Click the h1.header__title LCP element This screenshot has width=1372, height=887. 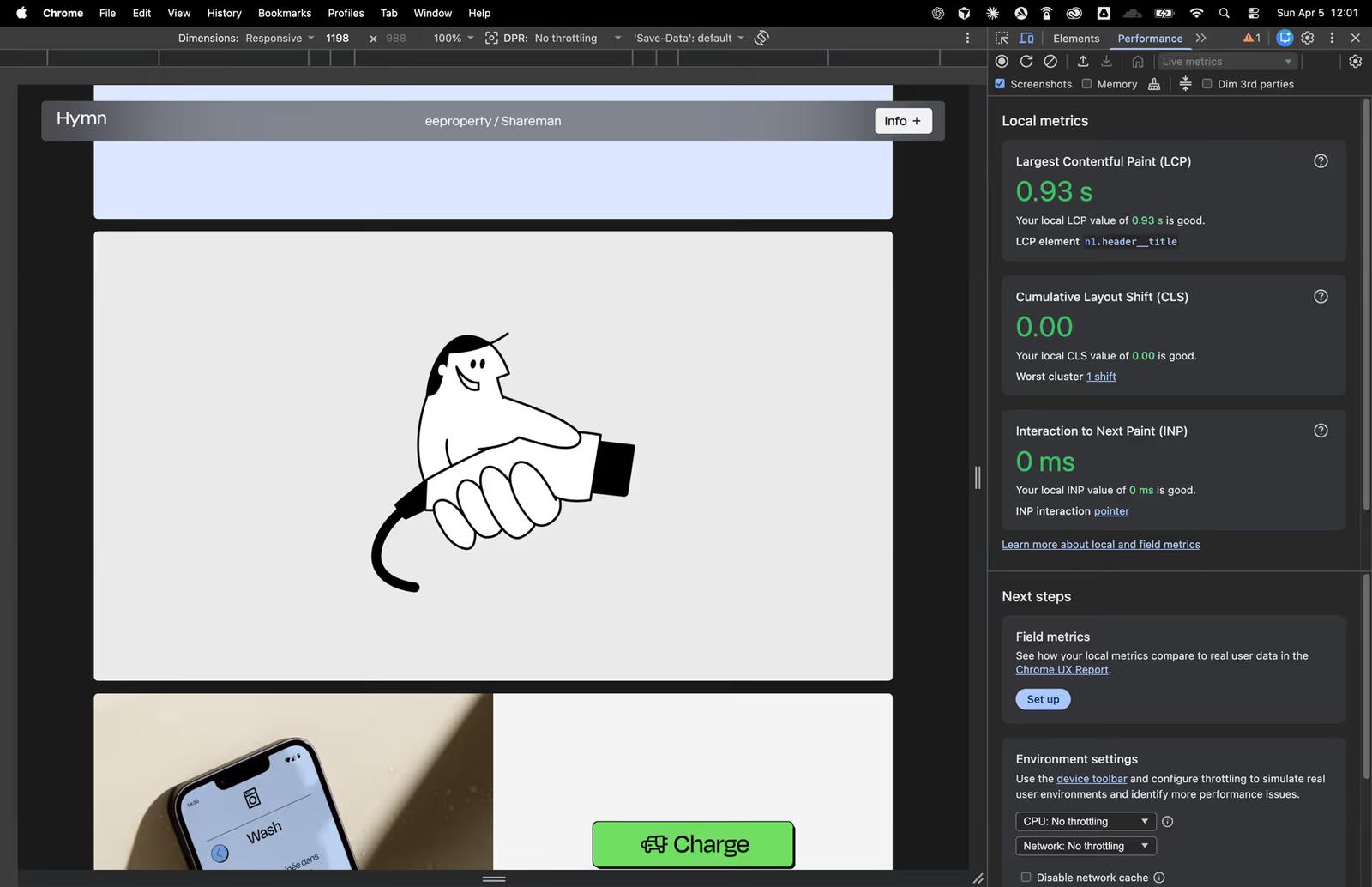tap(1130, 242)
